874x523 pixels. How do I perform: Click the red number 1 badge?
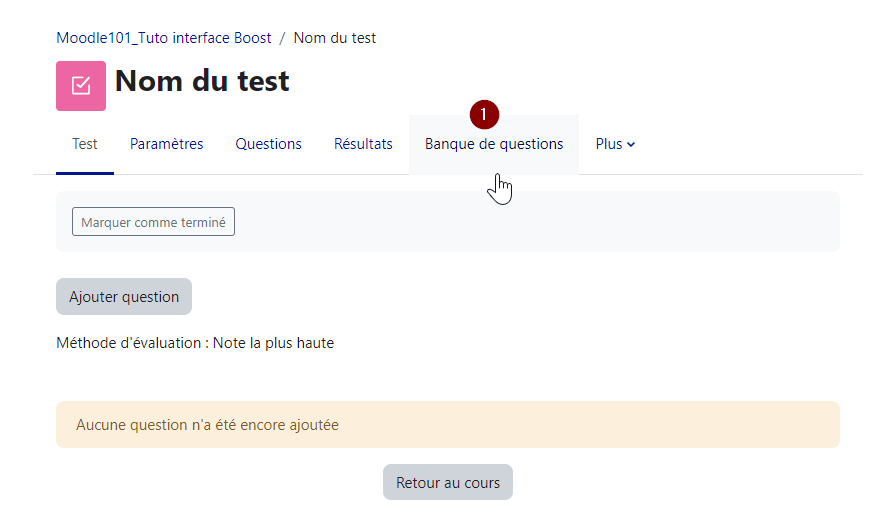pyautogui.click(x=484, y=115)
